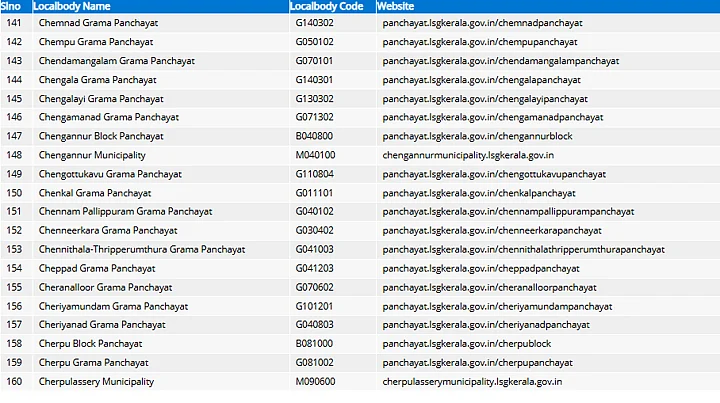Click serial number 156 cell

[x=14, y=306]
